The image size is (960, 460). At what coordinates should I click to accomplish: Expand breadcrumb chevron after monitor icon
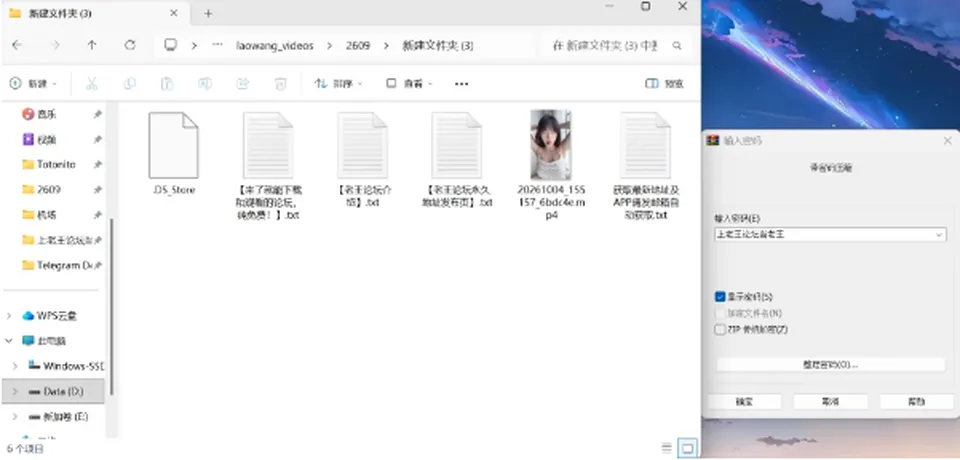[194, 45]
